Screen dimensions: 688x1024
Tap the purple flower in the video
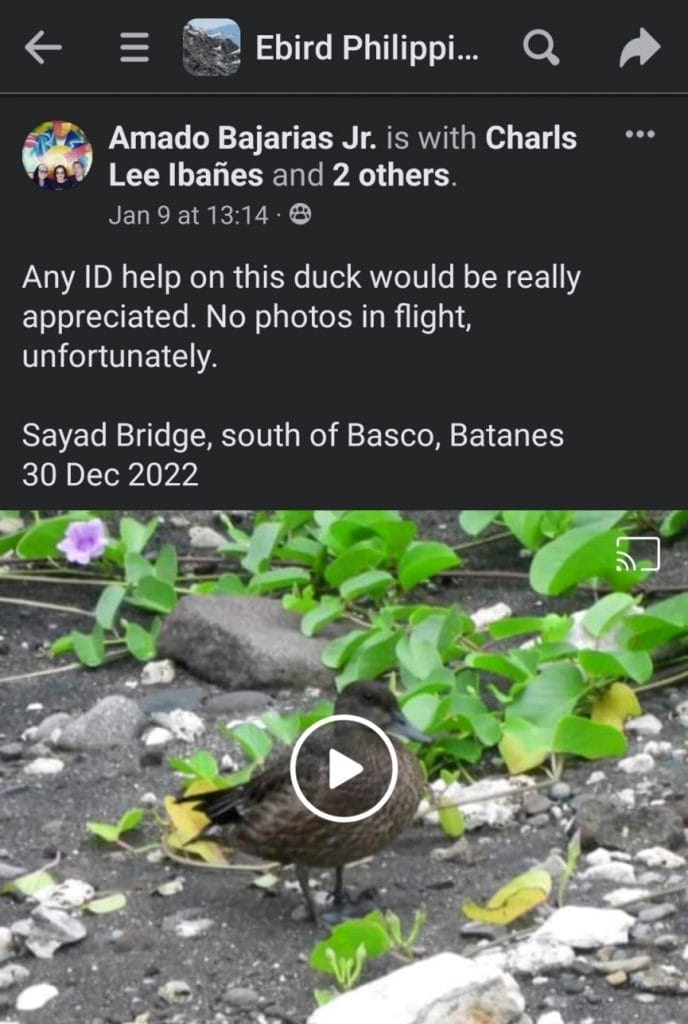click(83, 541)
